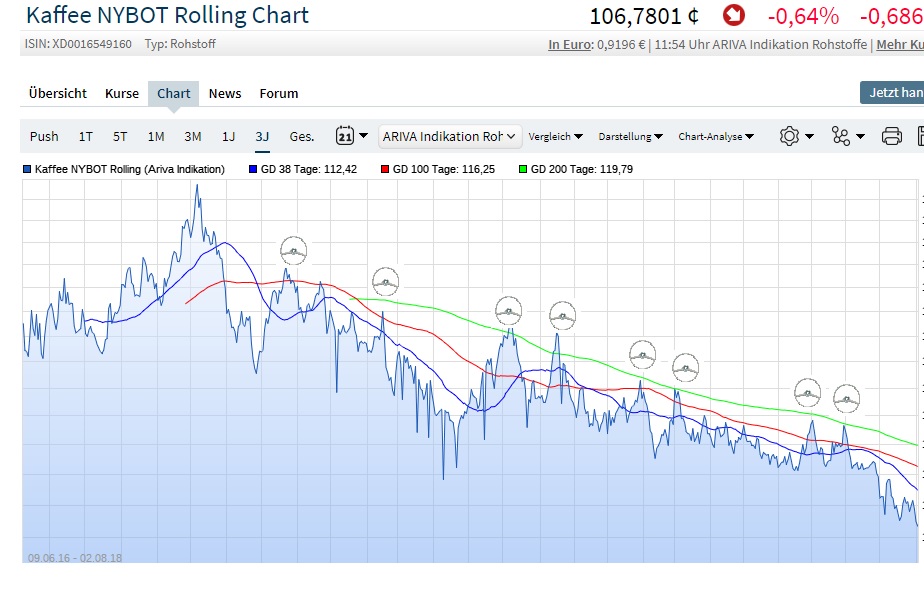This screenshot has height=590, width=924.
Task: Open the Forum tab
Action: tap(279, 93)
